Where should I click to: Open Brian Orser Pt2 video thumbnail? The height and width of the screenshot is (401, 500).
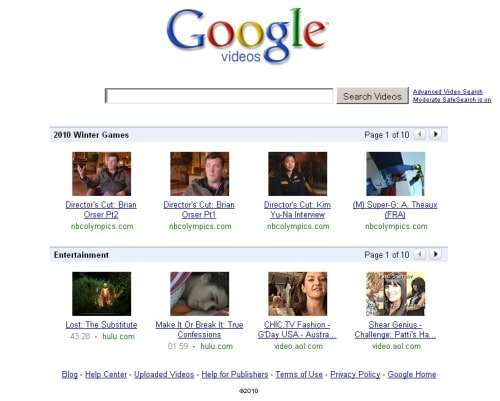pyautogui.click(x=101, y=174)
